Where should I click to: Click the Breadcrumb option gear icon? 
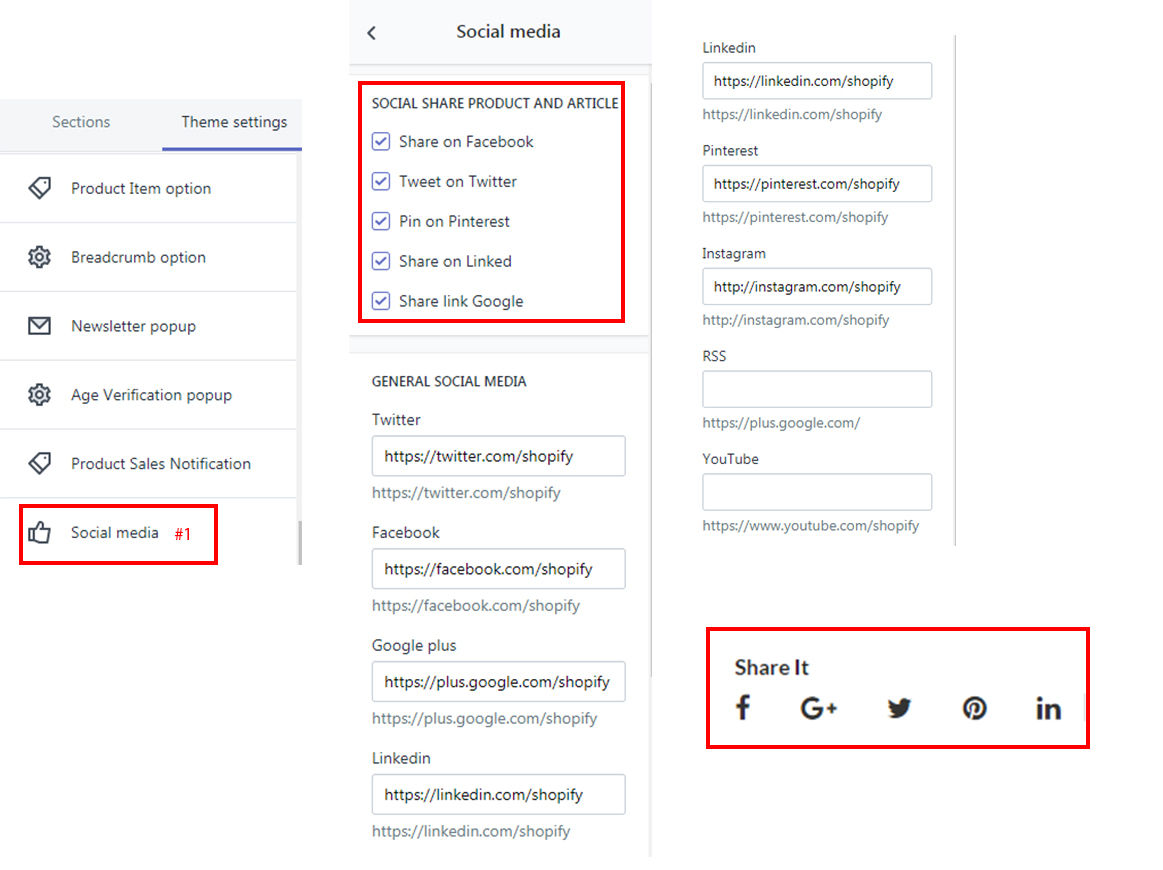(40, 257)
